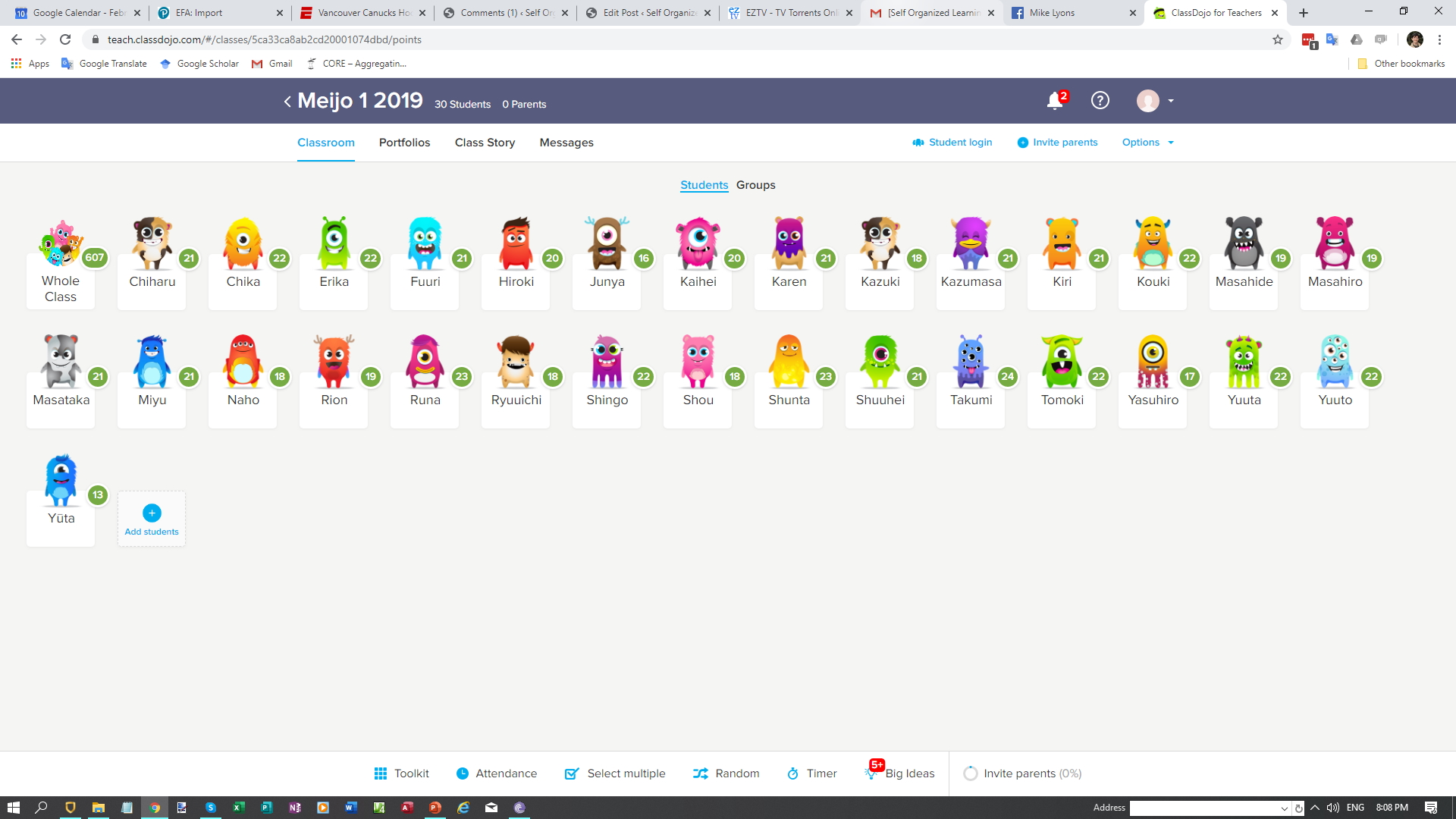1456x819 pixels.
Task: Click Yūta's points badge 13
Action: (x=98, y=495)
